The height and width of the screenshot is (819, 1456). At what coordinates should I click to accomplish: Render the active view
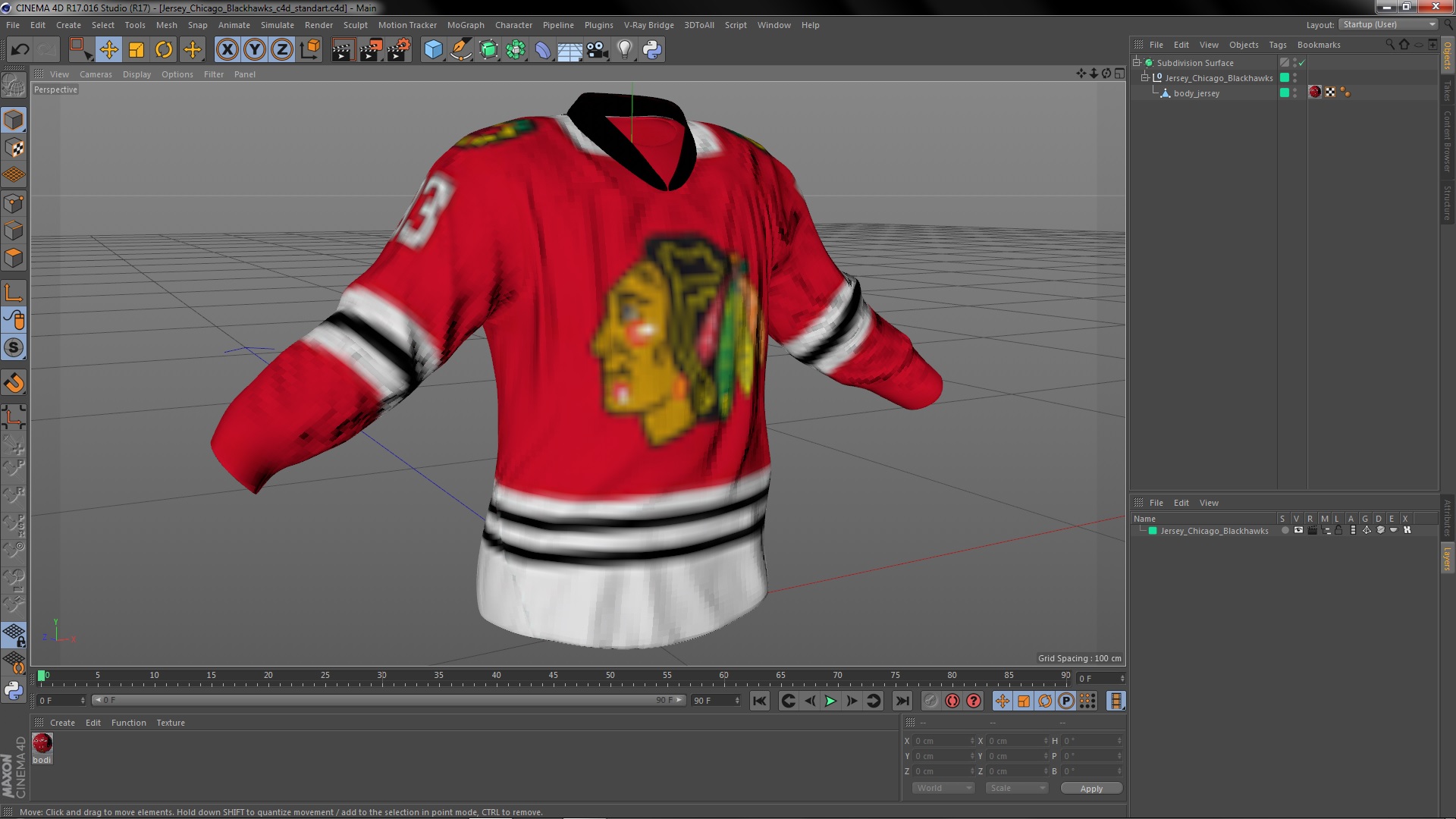coord(343,50)
